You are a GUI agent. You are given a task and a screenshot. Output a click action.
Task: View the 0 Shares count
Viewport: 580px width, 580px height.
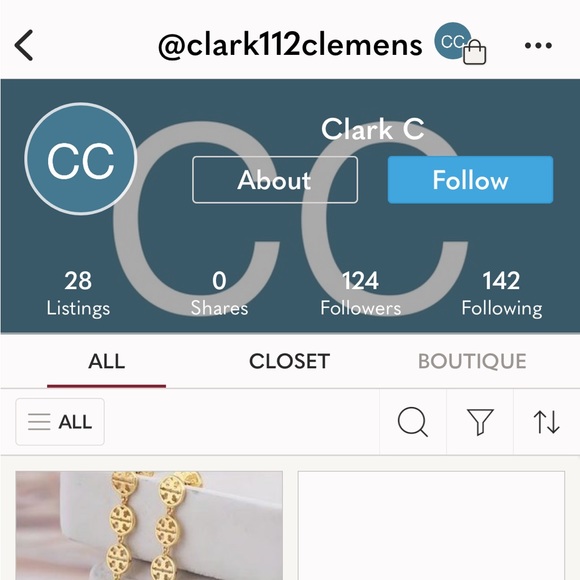click(219, 294)
